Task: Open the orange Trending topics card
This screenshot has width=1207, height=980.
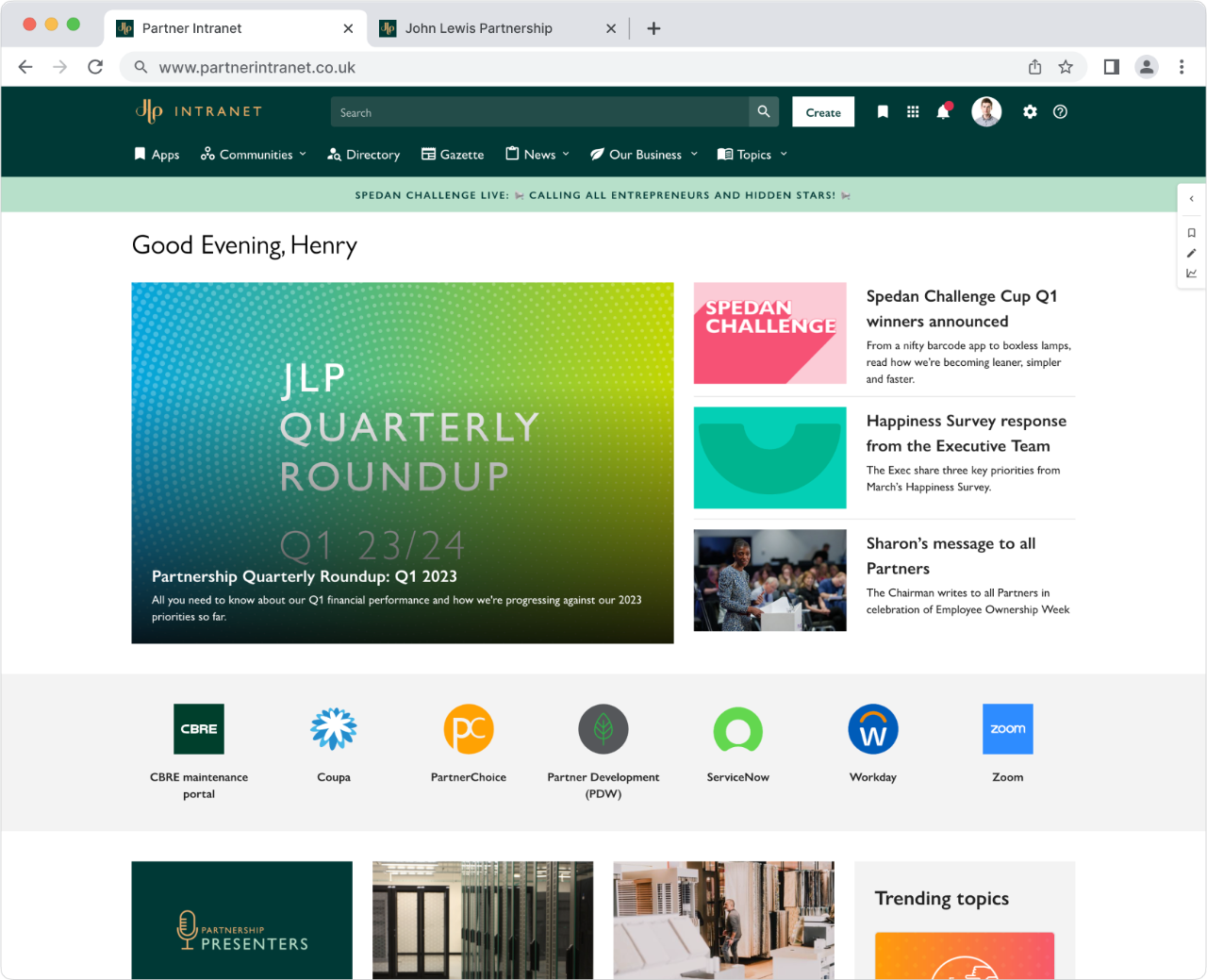Action: [x=965, y=955]
